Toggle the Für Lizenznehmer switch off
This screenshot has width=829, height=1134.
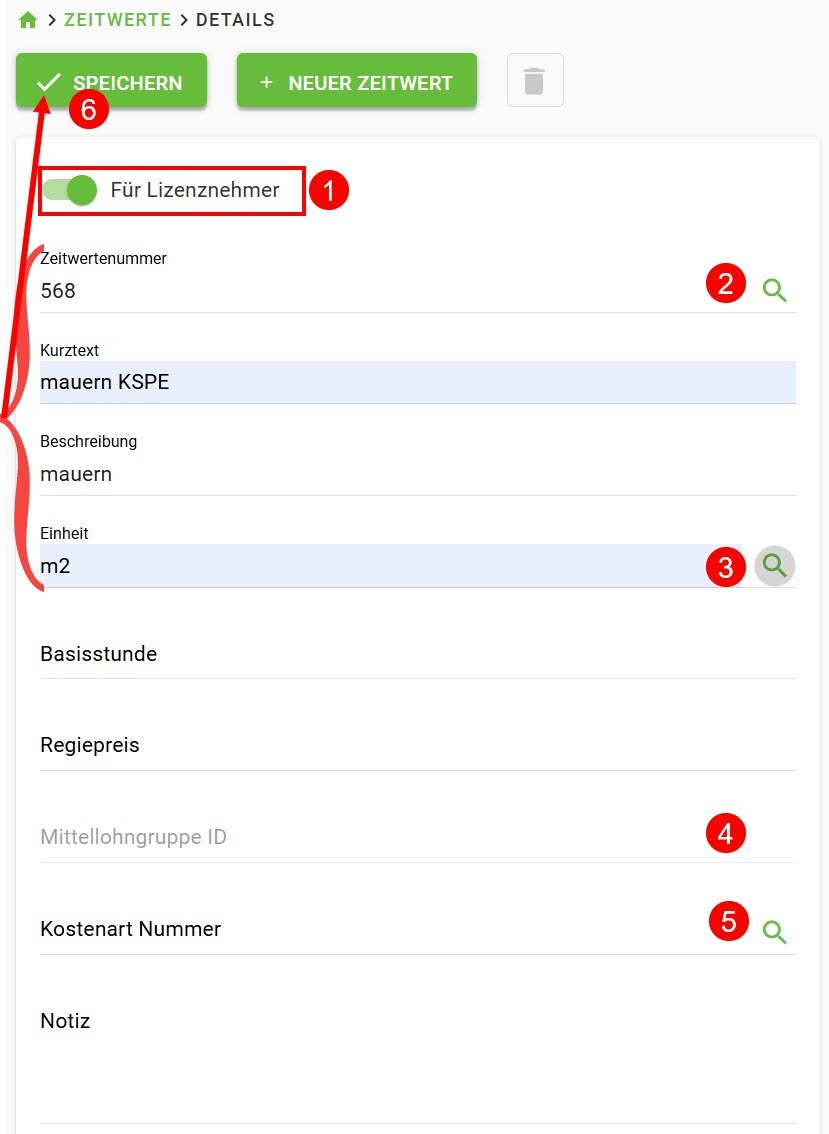tap(68, 190)
